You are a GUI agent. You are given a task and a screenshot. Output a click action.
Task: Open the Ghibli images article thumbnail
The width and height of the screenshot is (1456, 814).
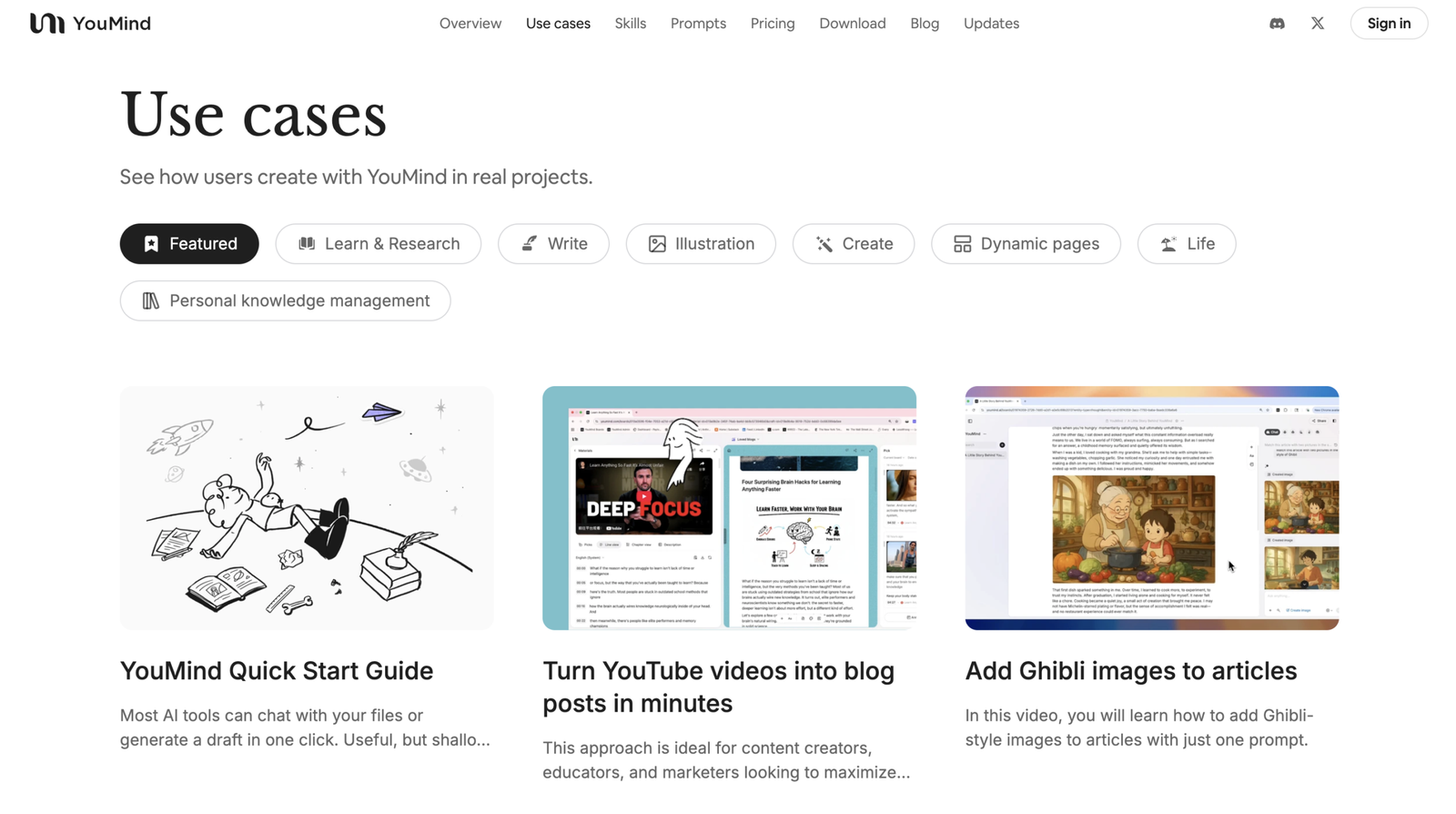(x=1152, y=508)
